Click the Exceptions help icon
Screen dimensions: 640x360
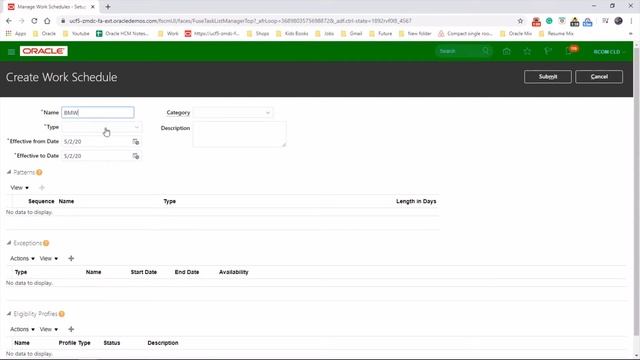coord(46,243)
